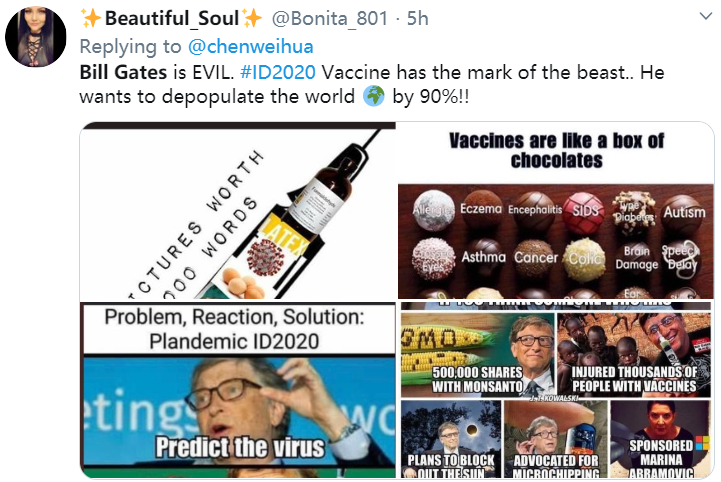Click the sparkle emoji before Beautiful_Soul

(91, 18)
